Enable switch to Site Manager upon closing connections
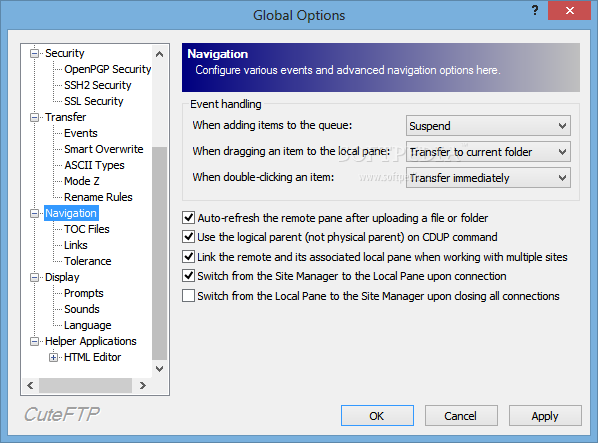This screenshot has width=598, height=443. (x=188, y=295)
